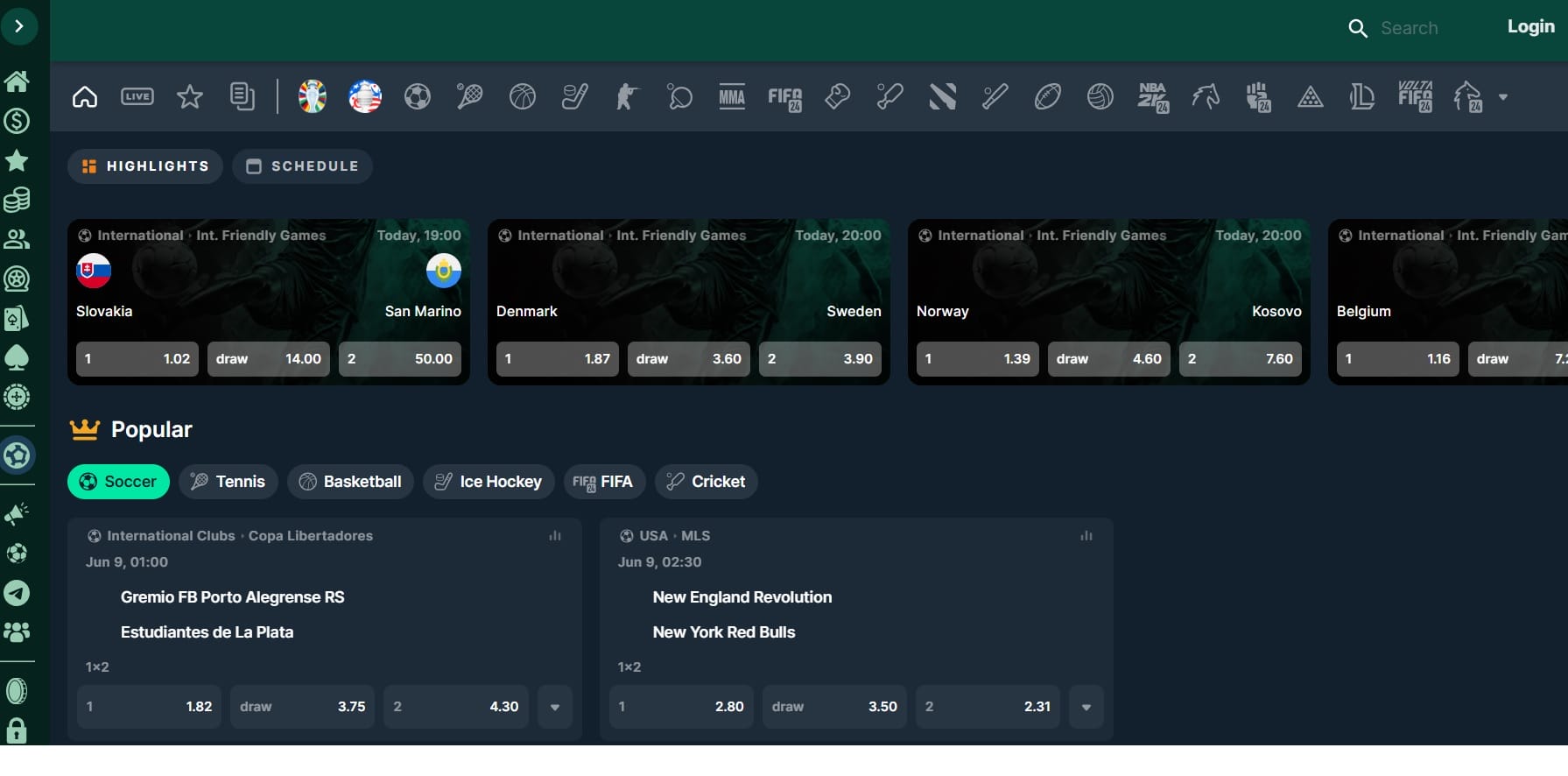Bet on Denmark win at 1.87
The image size is (1568, 776).
click(x=558, y=359)
